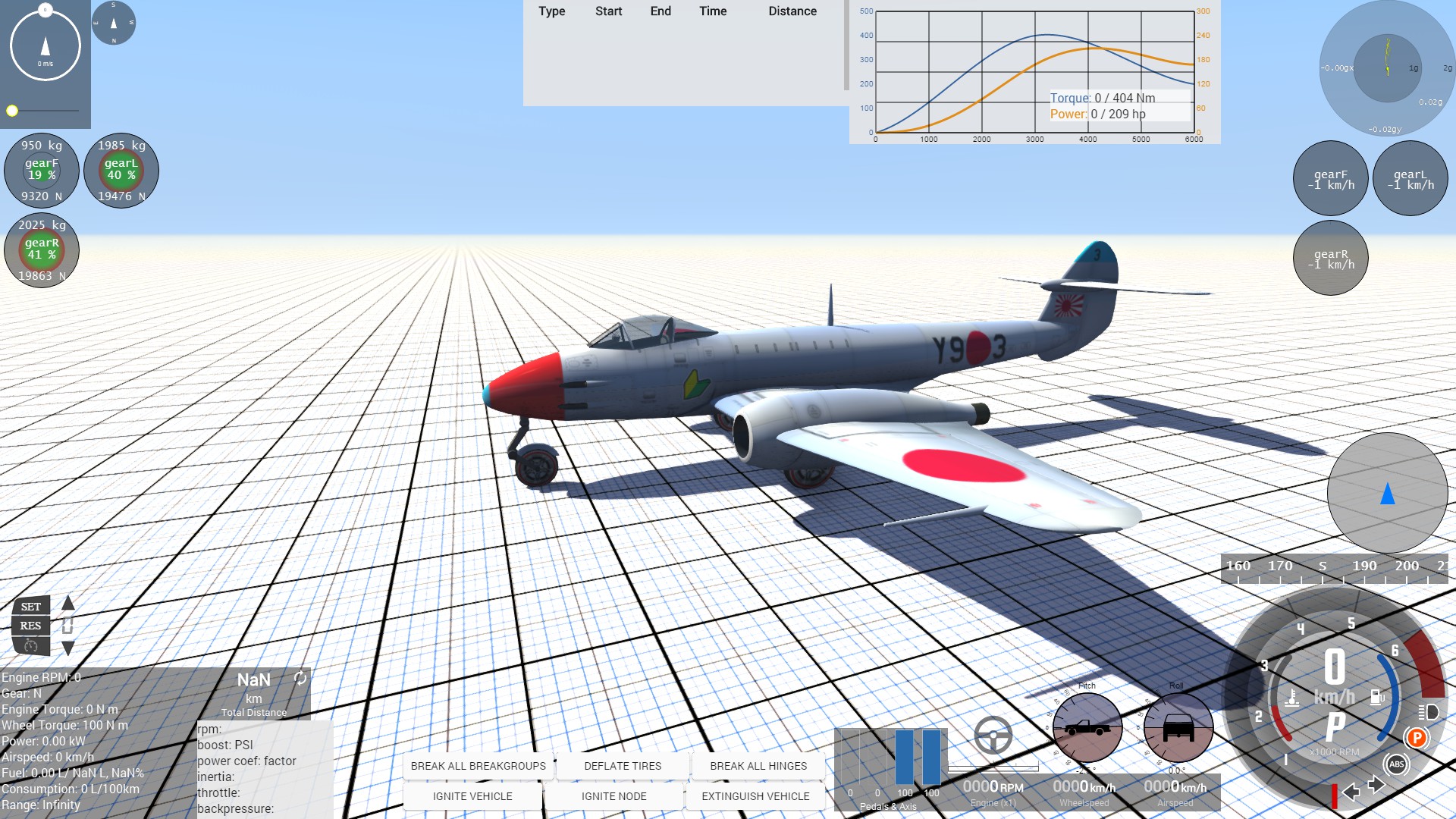
Task: Click the Pitch attitude indicator
Action: point(1087,728)
